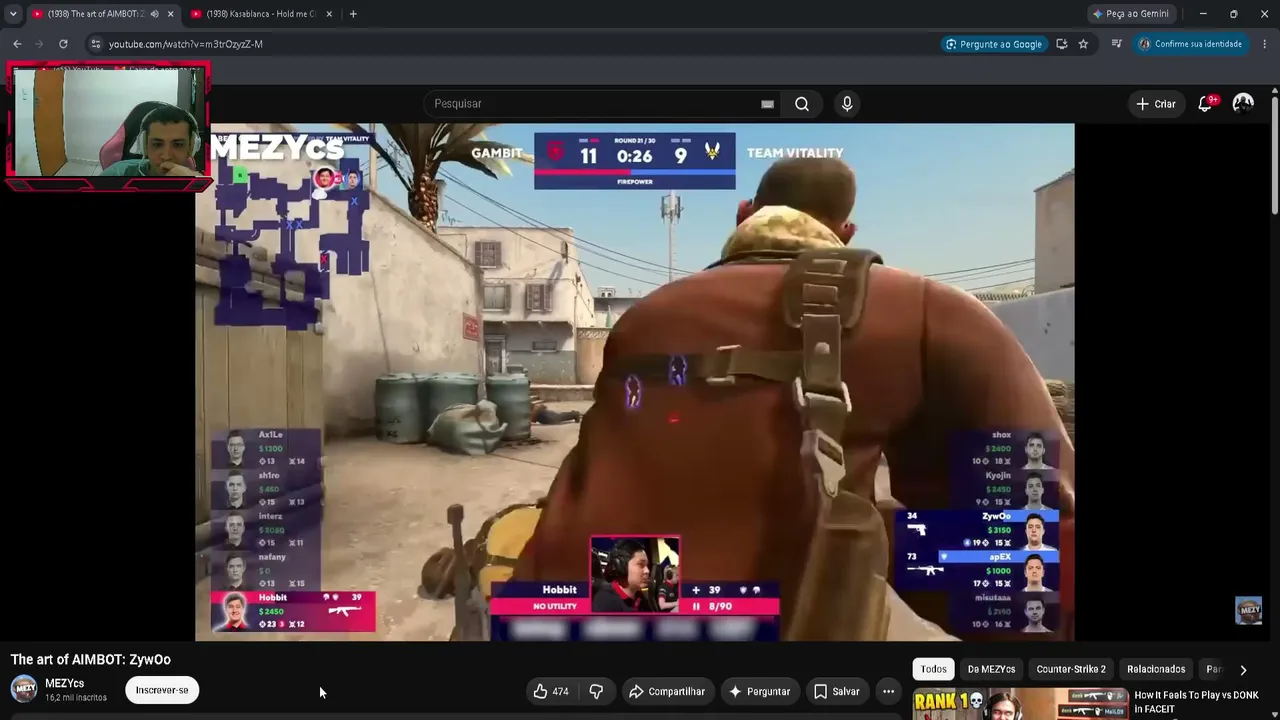Click the Pergunte ao Google button

pos(994,44)
